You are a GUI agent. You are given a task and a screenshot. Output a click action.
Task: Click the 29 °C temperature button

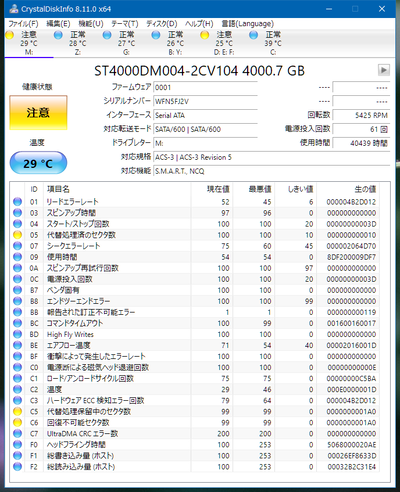[x=38, y=163]
